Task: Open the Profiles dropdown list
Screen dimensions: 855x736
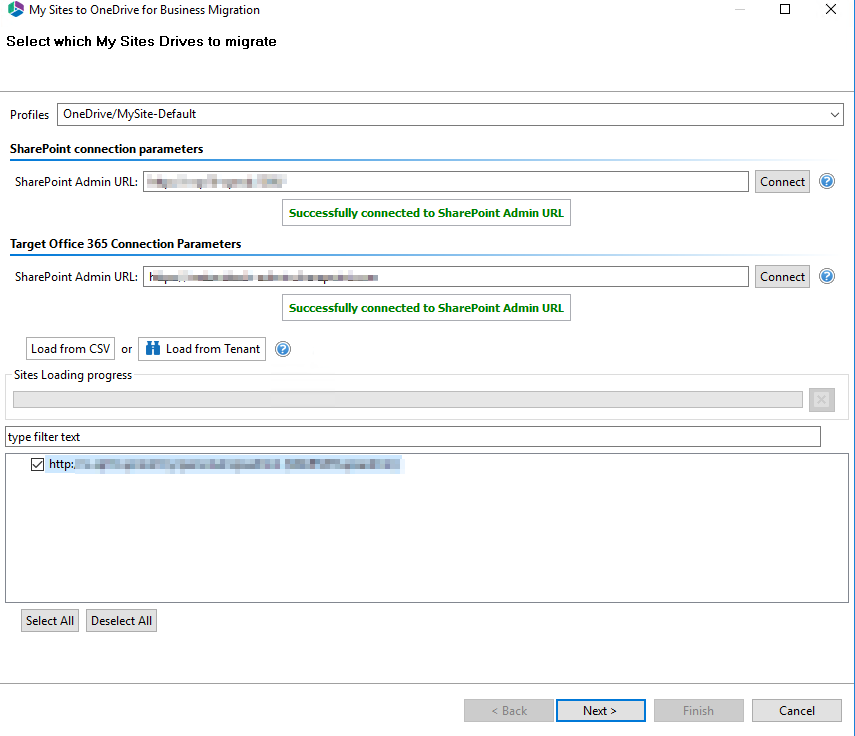Action: pyautogui.click(x=835, y=114)
